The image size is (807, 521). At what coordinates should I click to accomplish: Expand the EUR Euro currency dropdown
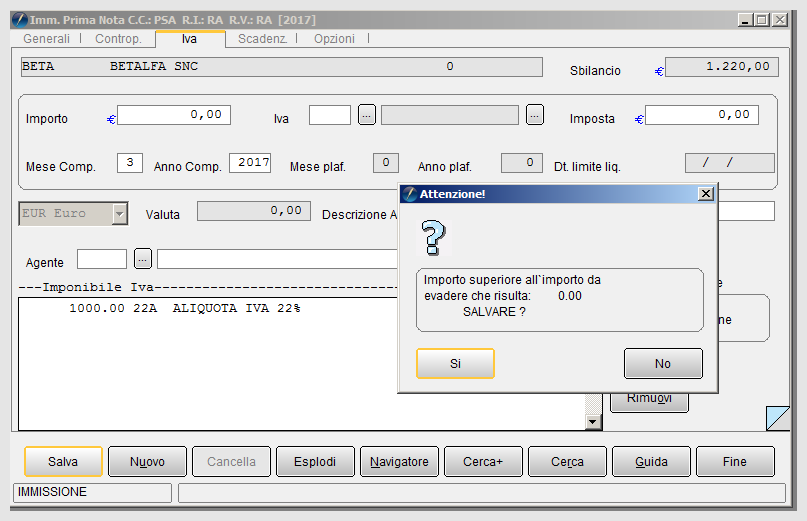point(119,214)
